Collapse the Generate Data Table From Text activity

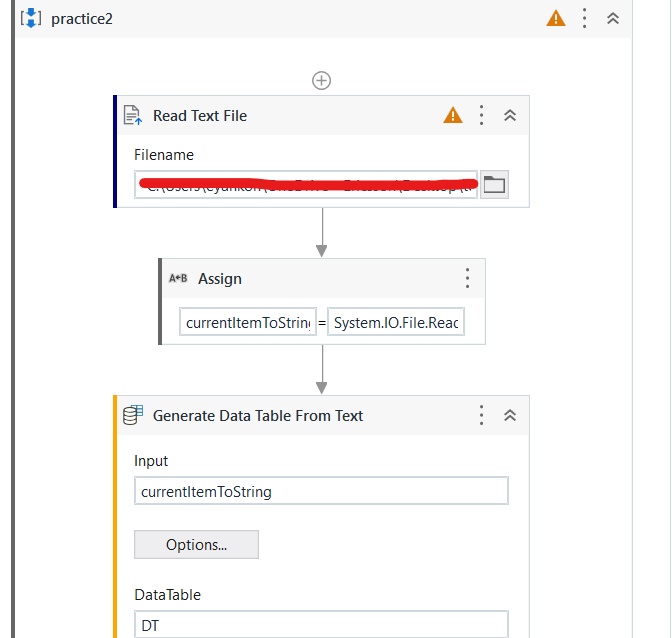[510, 415]
